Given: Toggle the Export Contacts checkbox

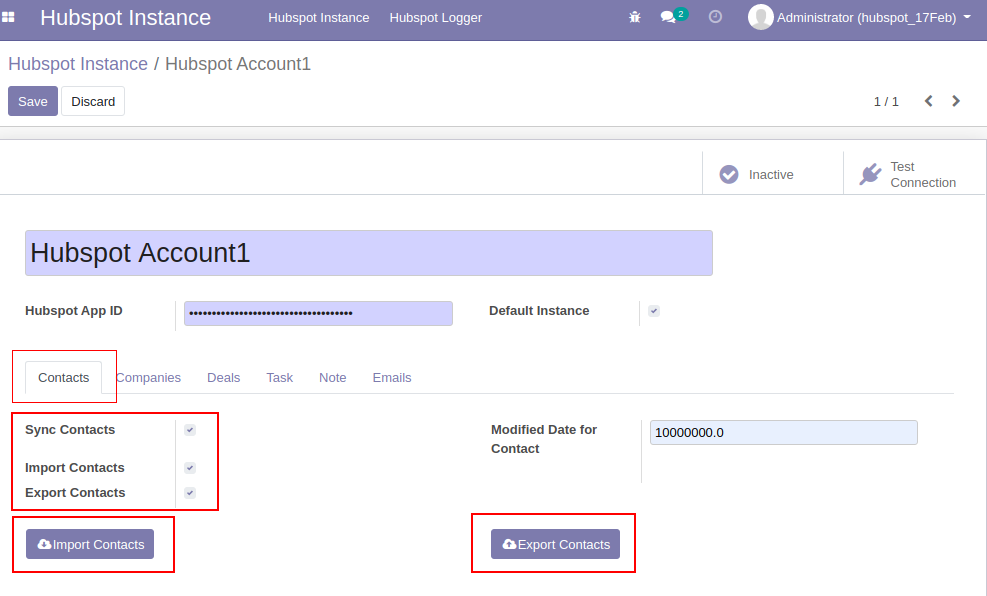Looking at the screenshot, I should (190, 493).
